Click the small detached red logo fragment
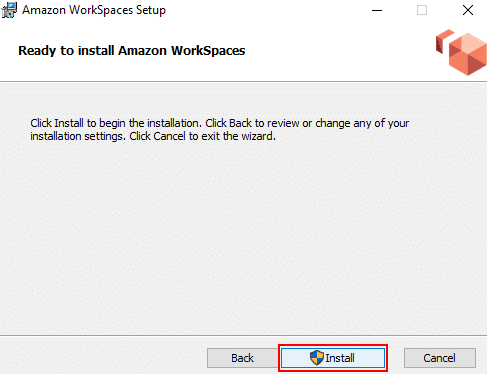This screenshot has width=487, height=374. coord(444,41)
